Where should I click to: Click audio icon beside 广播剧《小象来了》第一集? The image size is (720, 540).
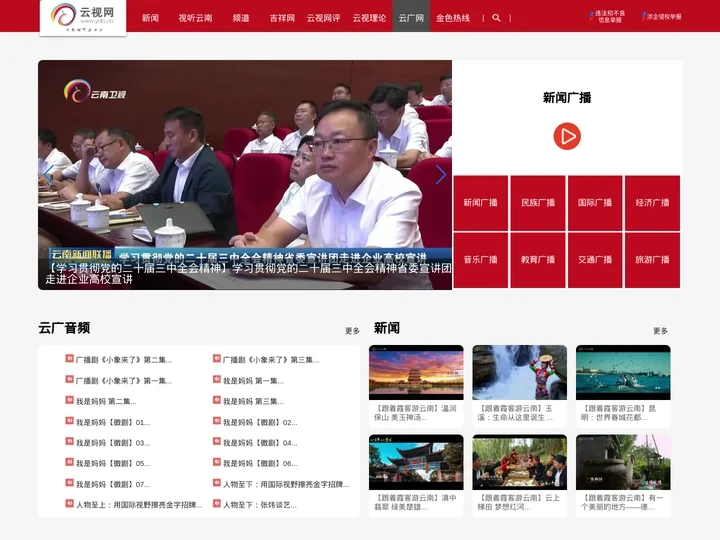(69, 379)
